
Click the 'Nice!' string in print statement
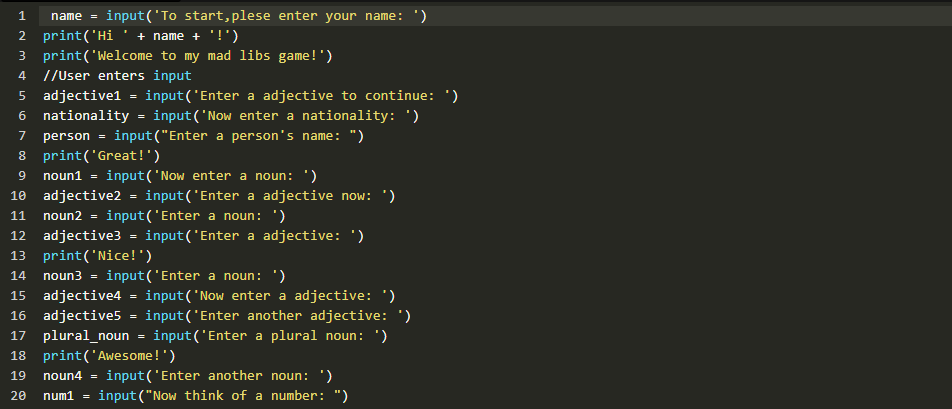click(x=113, y=256)
